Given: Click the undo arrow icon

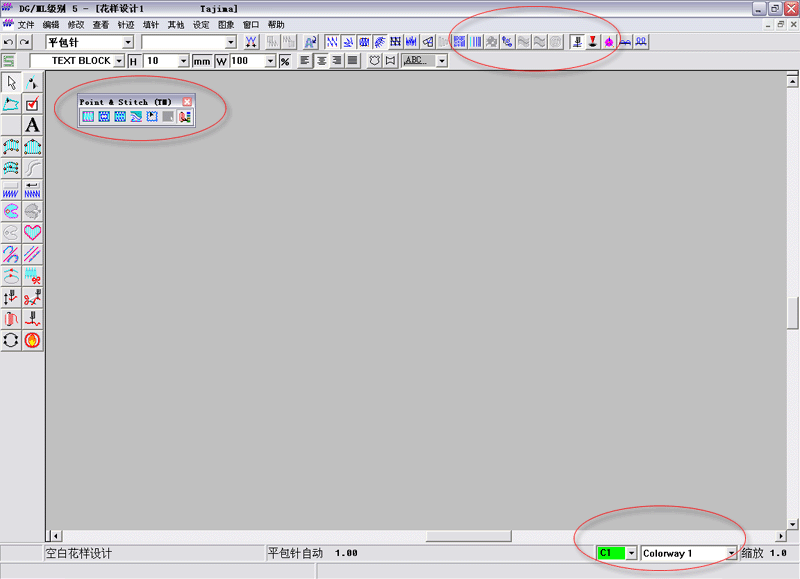Looking at the screenshot, I should pos(9,42).
